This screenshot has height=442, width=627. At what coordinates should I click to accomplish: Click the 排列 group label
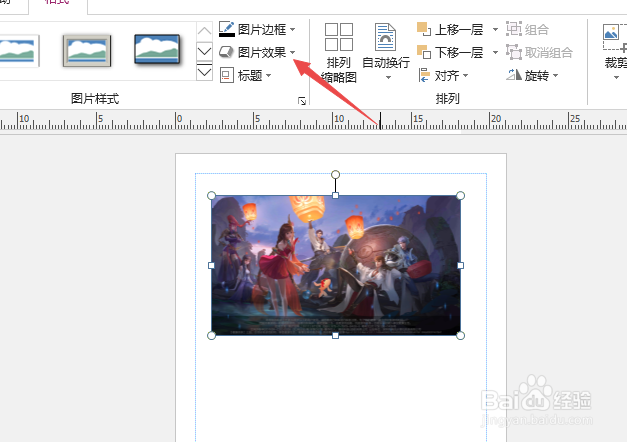pos(447,98)
